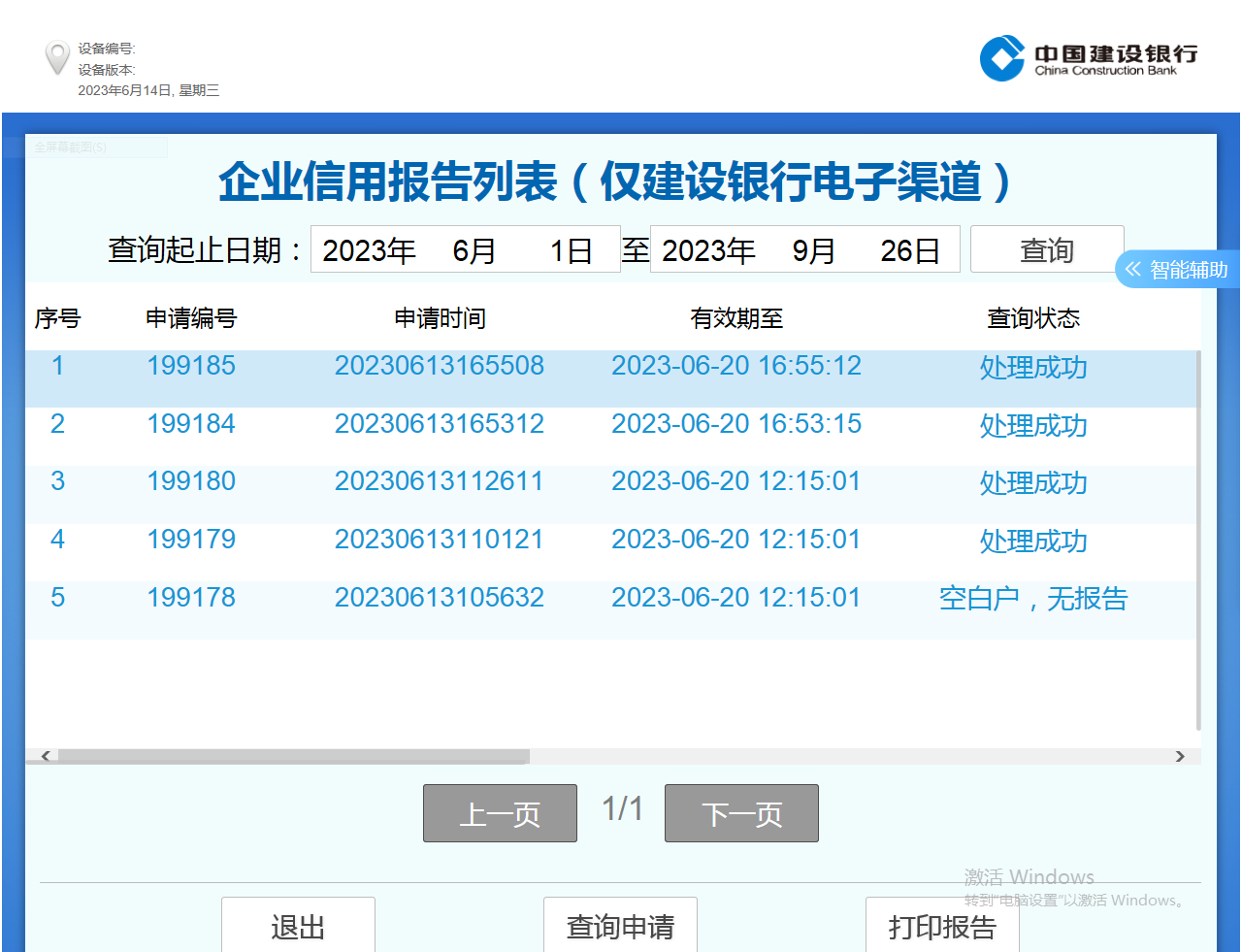The image size is (1242, 952).
Task: Click the 查询 search button
Action: (1047, 250)
